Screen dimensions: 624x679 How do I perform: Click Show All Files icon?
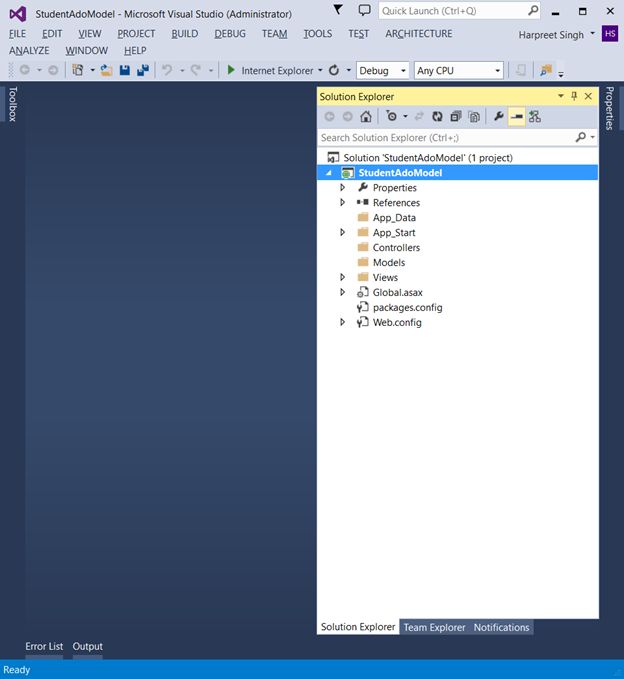(x=474, y=116)
